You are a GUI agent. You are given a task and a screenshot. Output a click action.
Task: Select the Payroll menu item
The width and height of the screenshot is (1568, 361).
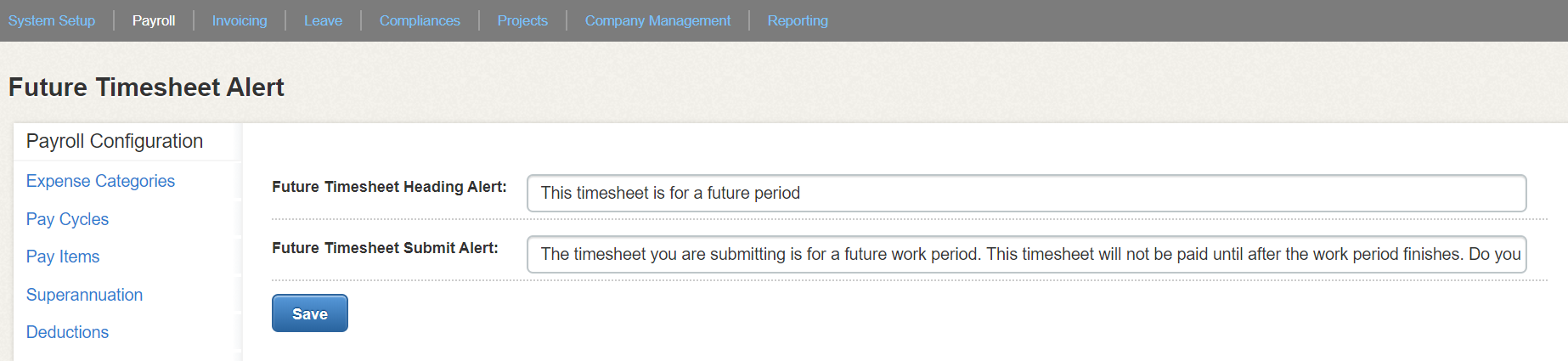[x=154, y=20]
